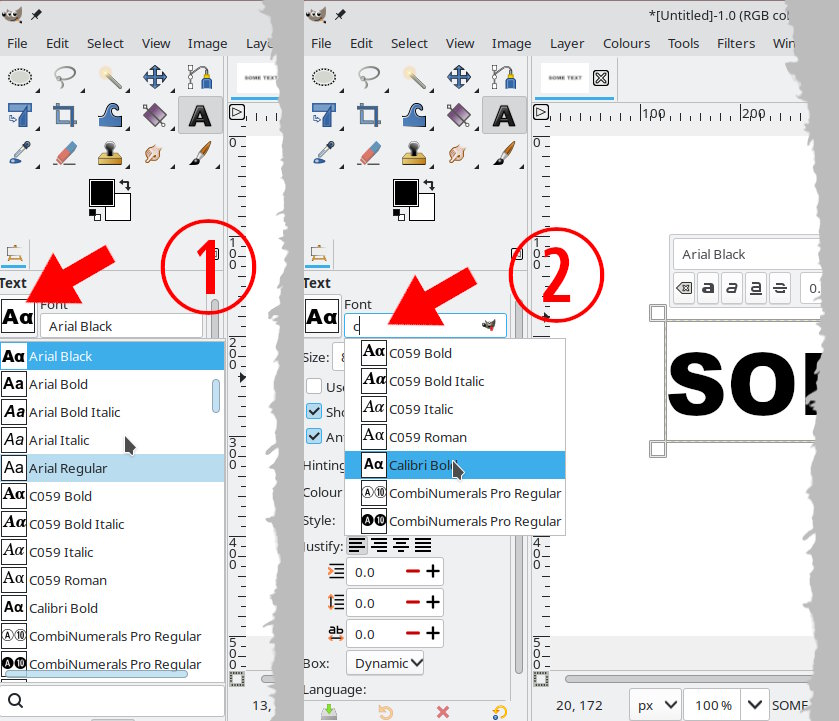Select the Colour Picker tool in right screenshot
This screenshot has height=721, width=839.
tap(324, 154)
